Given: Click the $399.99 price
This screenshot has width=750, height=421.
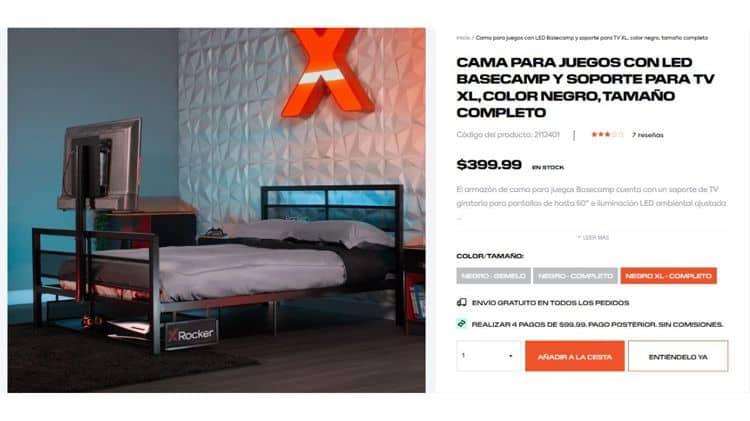Looking at the screenshot, I should click(489, 165).
